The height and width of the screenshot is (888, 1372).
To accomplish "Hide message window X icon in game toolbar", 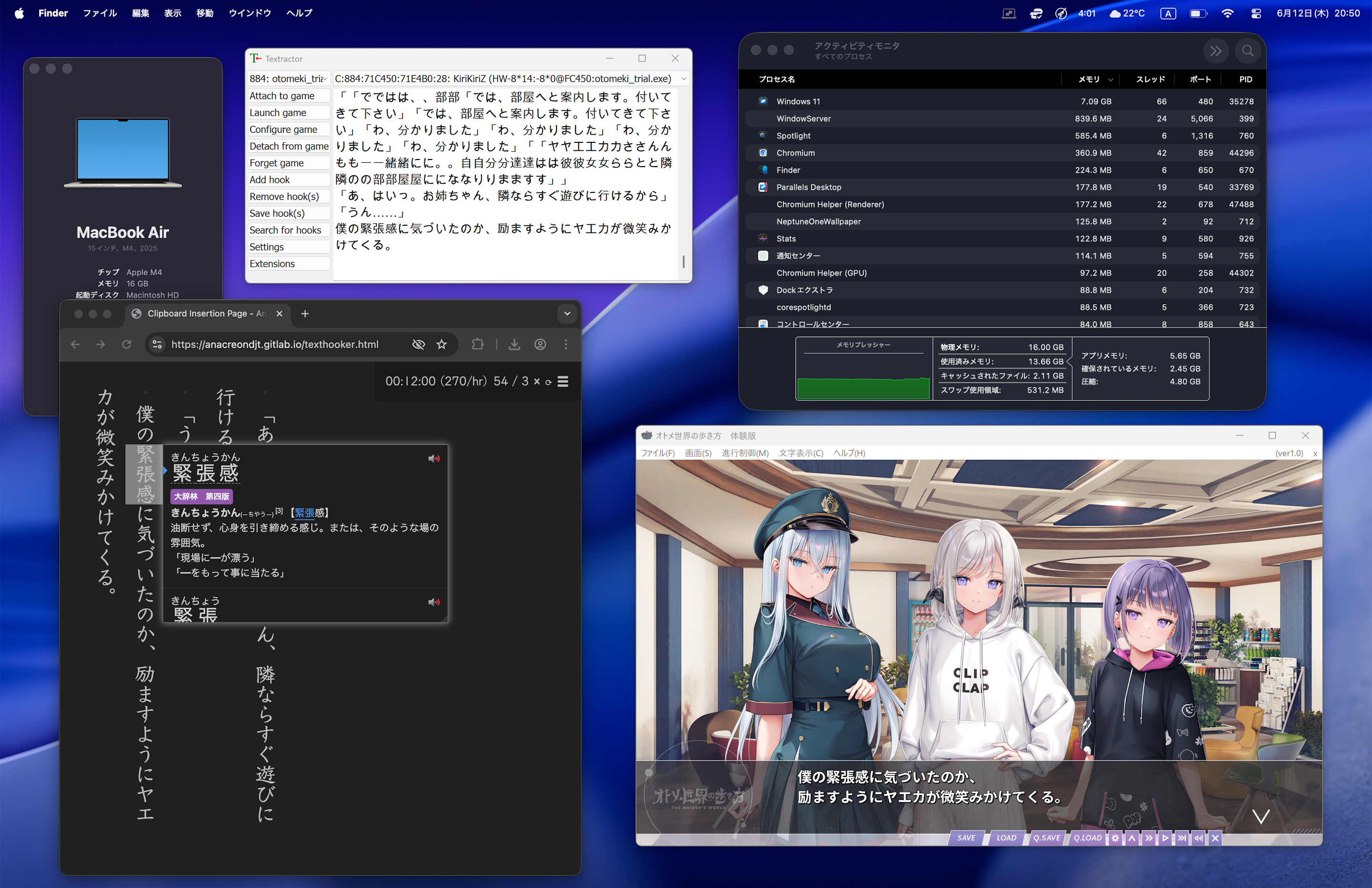I will point(1215,838).
